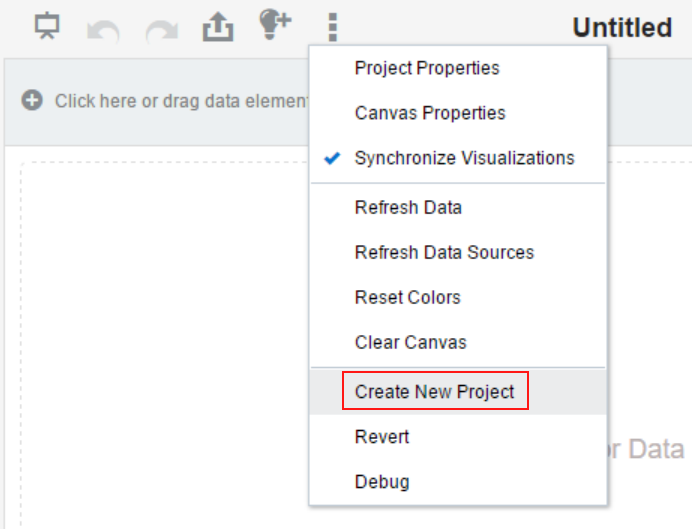This screenshot has width=692, height=529.
Task: Click the plus circle add filter icon
Action: [x=32, y=100]
